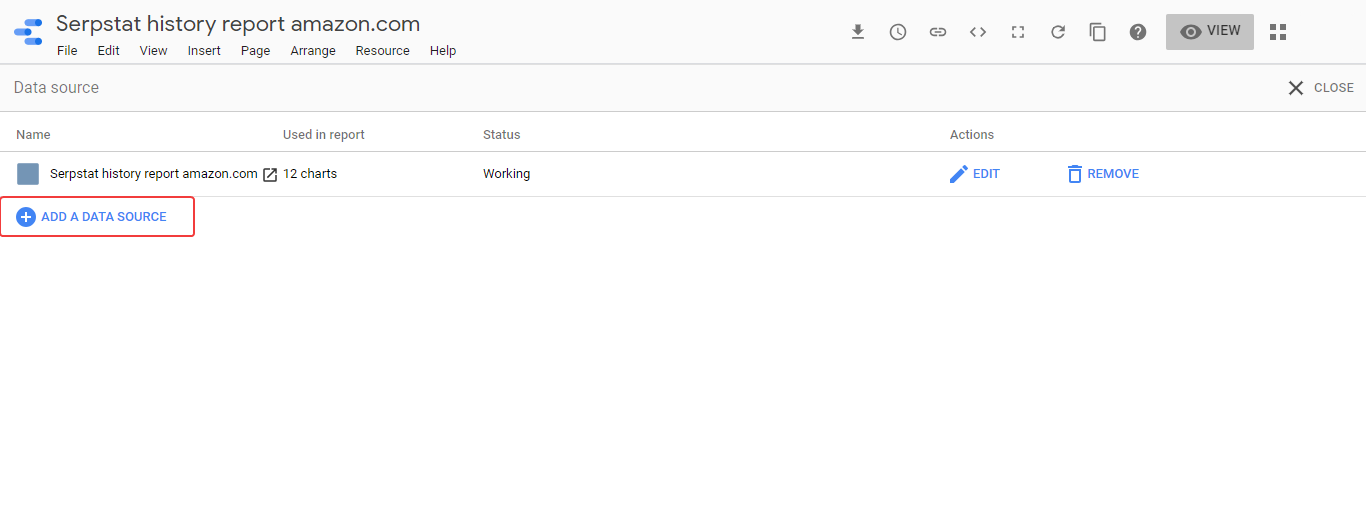This screenshot has height=515, width=1366.
Task: Open the File menu
Action: (x=67, y=51)
